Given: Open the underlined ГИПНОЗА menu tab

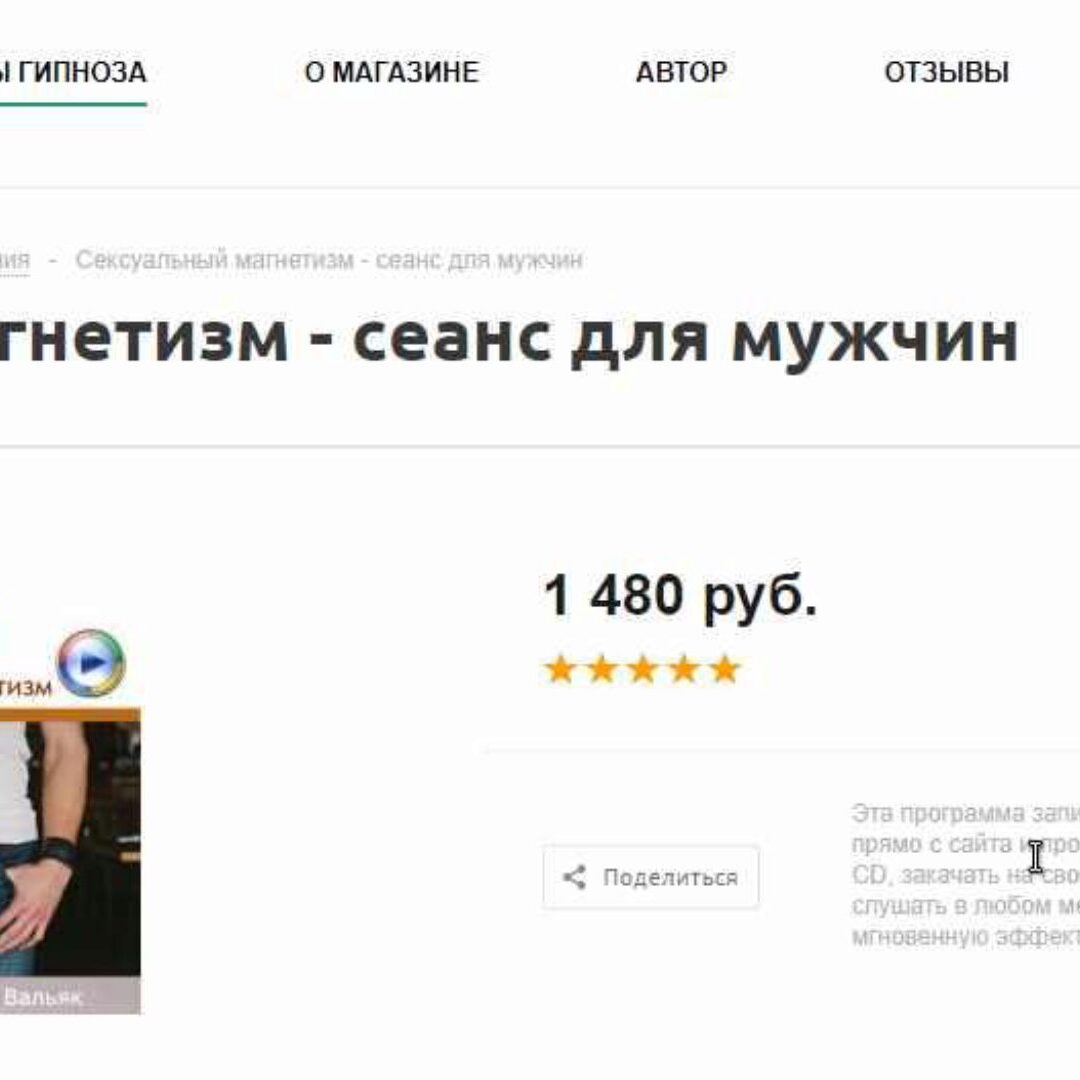Looking at the screenshot, I should 73,72.
